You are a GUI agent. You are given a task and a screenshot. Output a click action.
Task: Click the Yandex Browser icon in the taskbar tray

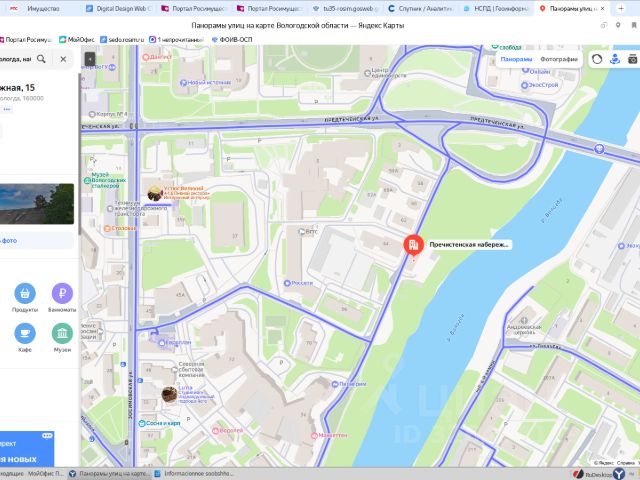point(619,474)
